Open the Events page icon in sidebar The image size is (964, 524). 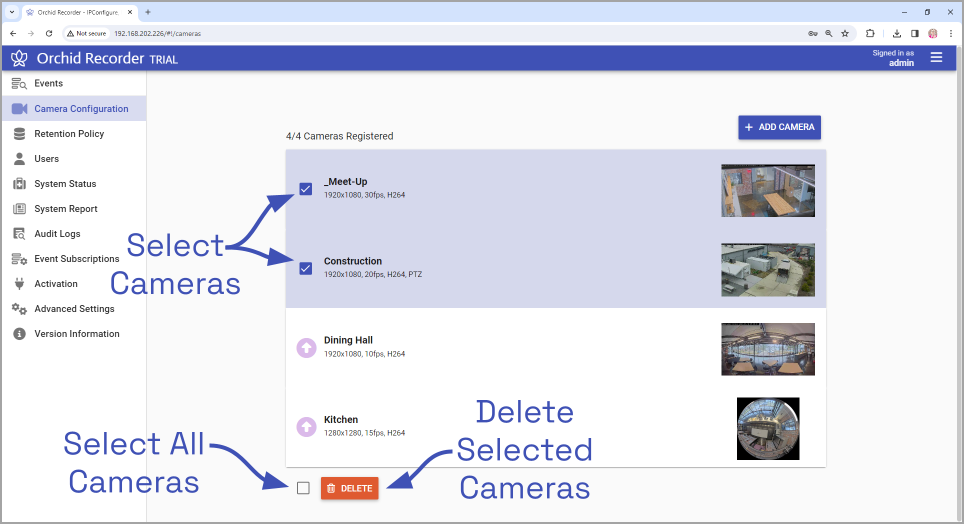click(x=19, y=84)
